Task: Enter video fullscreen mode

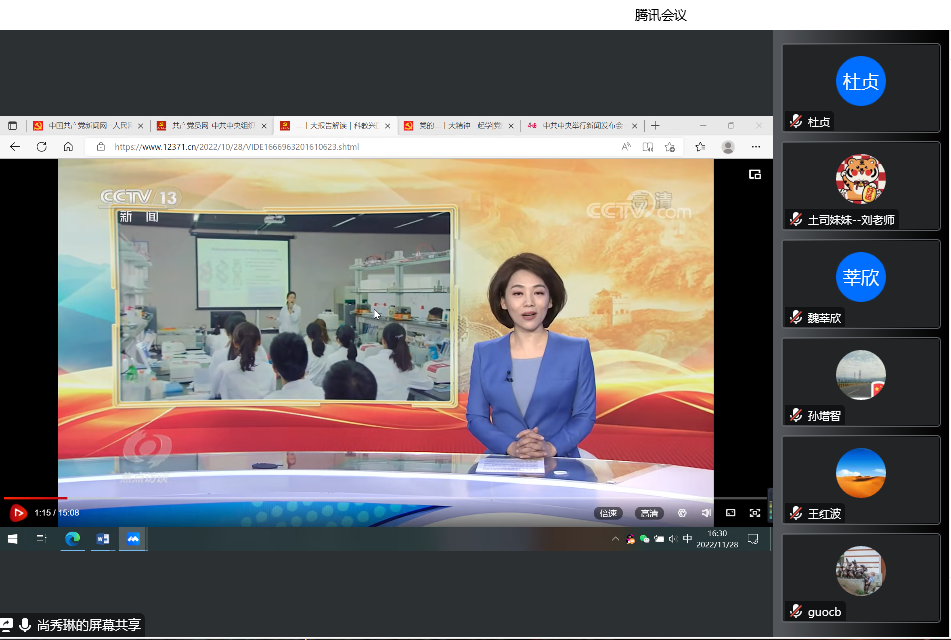Action: (755, 513)
